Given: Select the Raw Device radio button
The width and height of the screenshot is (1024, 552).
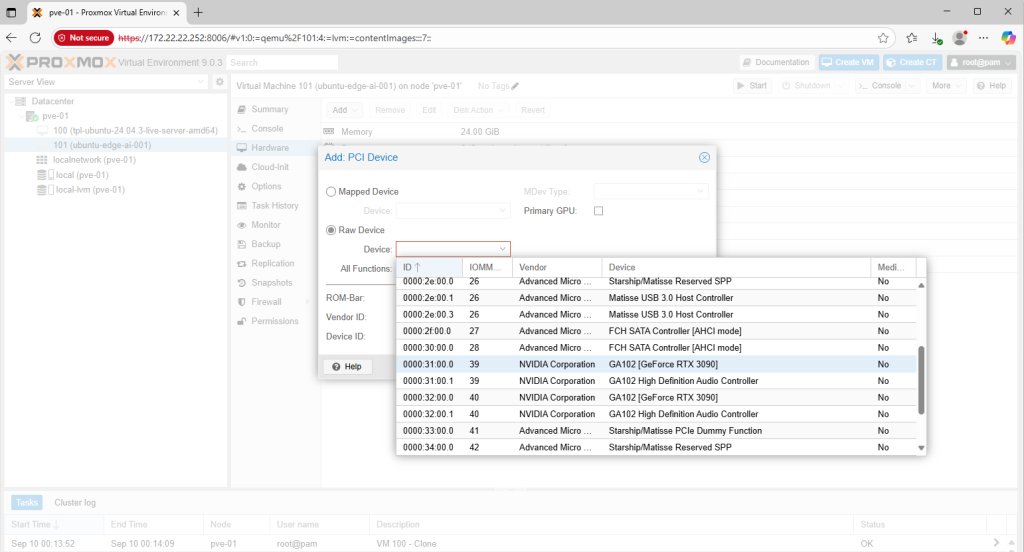Looking at the screenshot, I should [x=332, y=230].
